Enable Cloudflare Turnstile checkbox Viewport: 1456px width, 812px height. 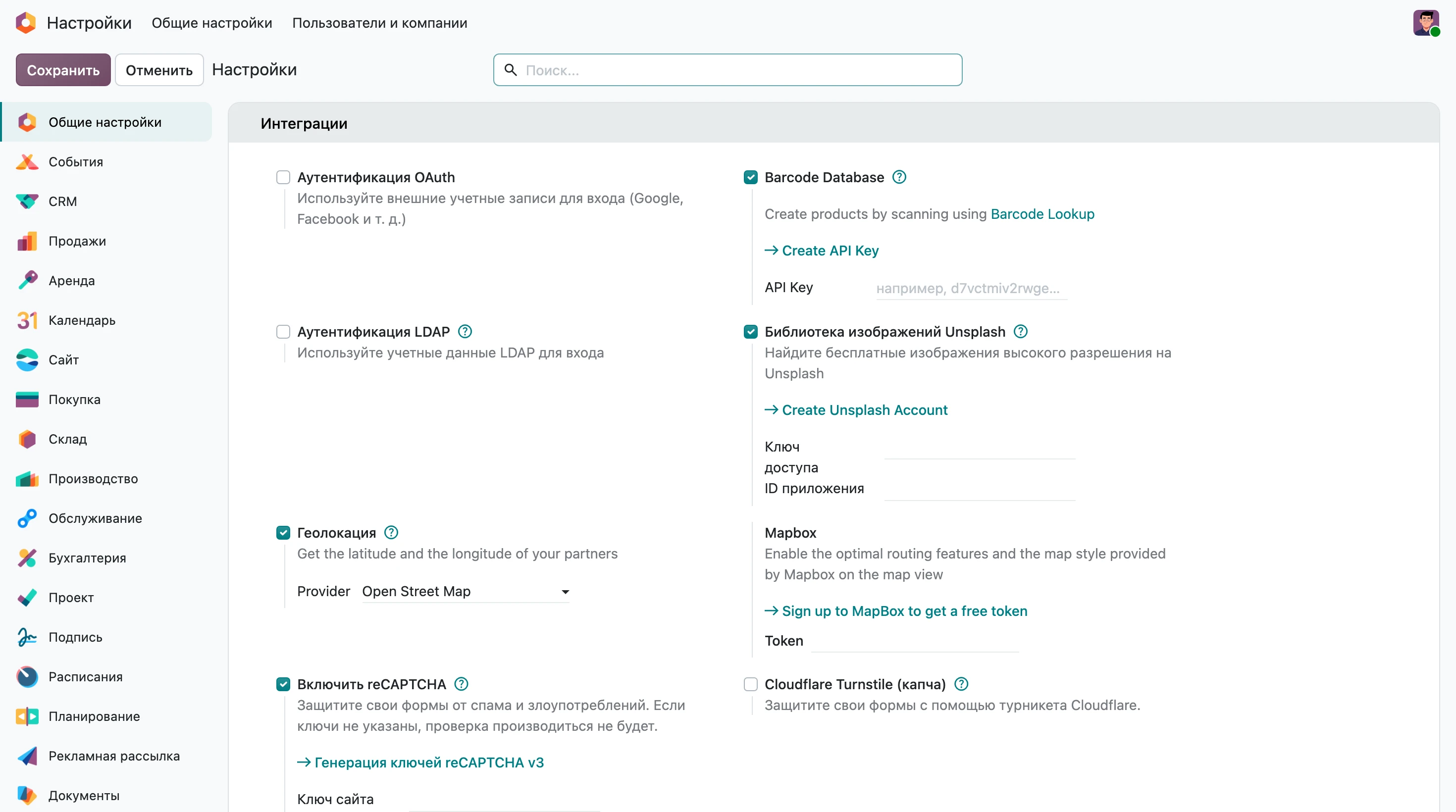tap(751, 684)
